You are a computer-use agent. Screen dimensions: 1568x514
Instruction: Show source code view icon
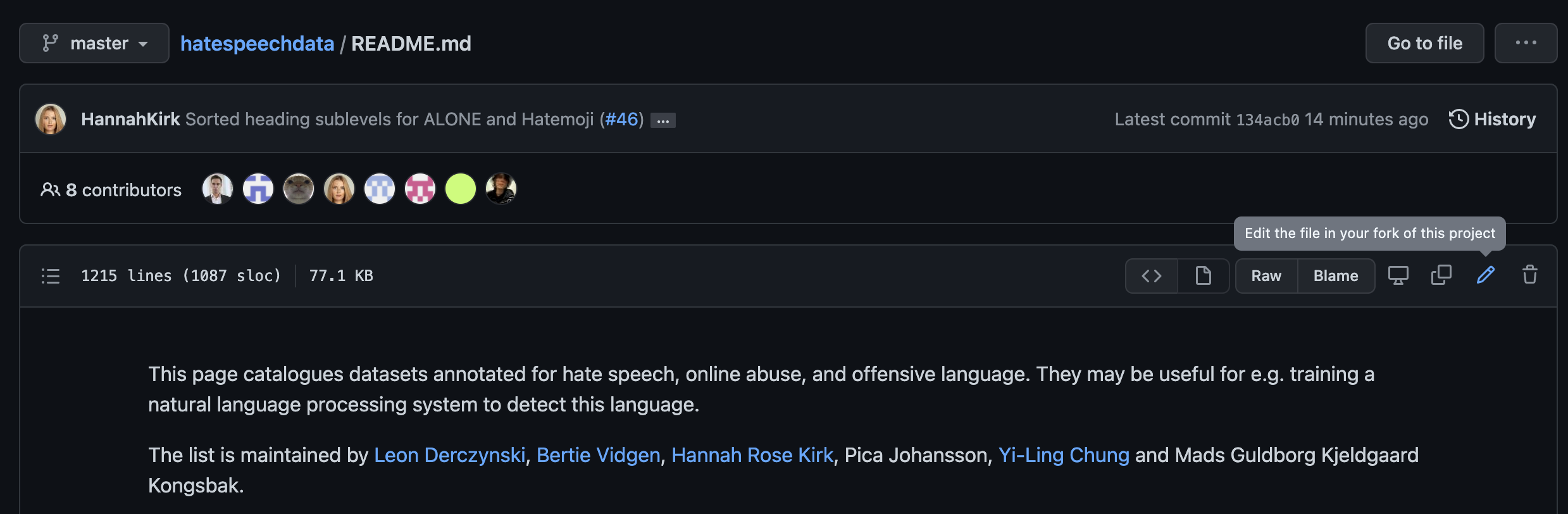click(1152, 276)
